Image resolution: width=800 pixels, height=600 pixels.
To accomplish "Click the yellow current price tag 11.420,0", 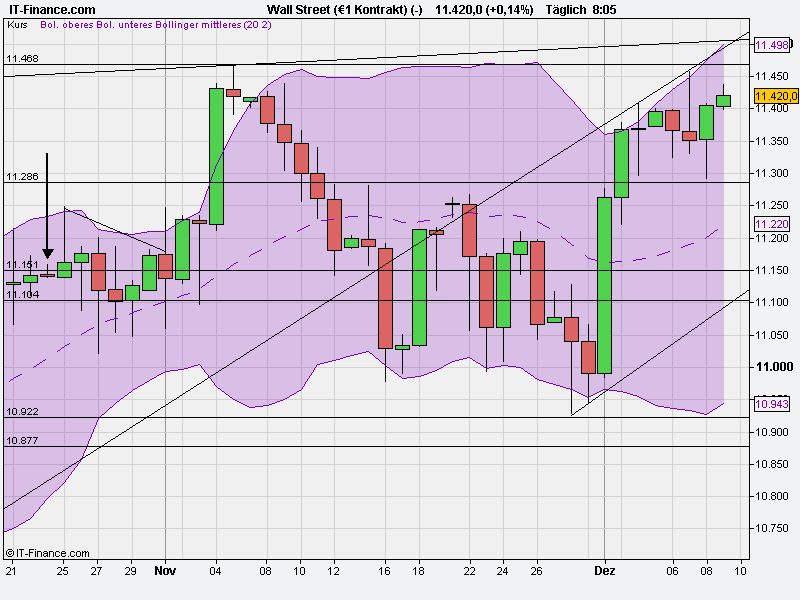I will (776, 96).
